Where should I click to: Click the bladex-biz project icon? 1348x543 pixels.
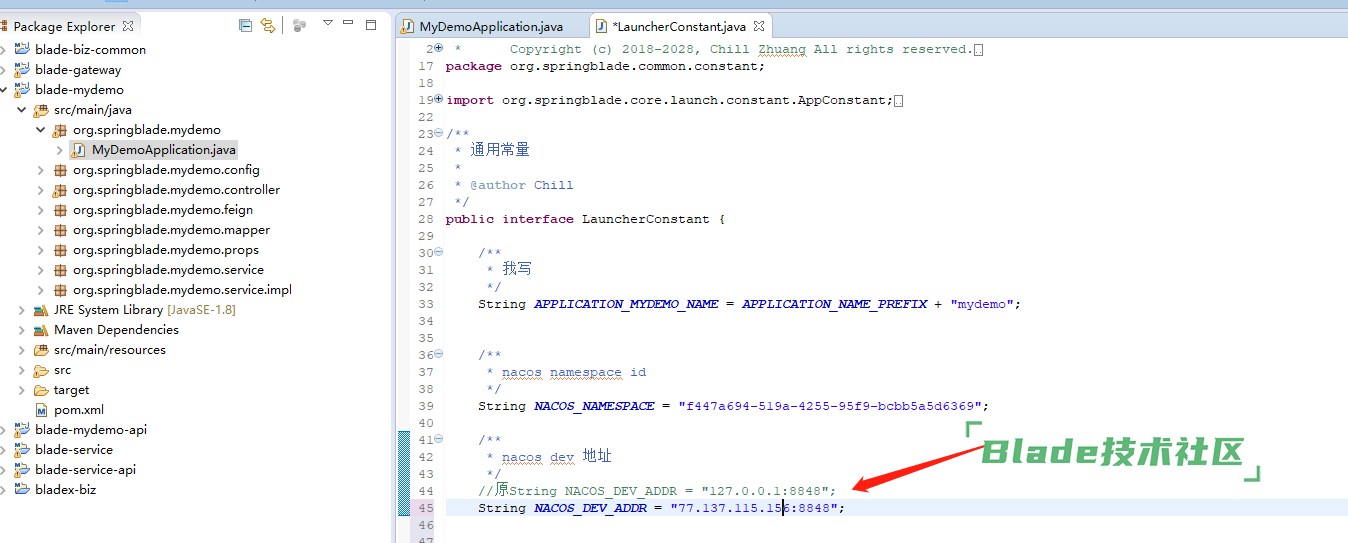[x=22, y=489]
